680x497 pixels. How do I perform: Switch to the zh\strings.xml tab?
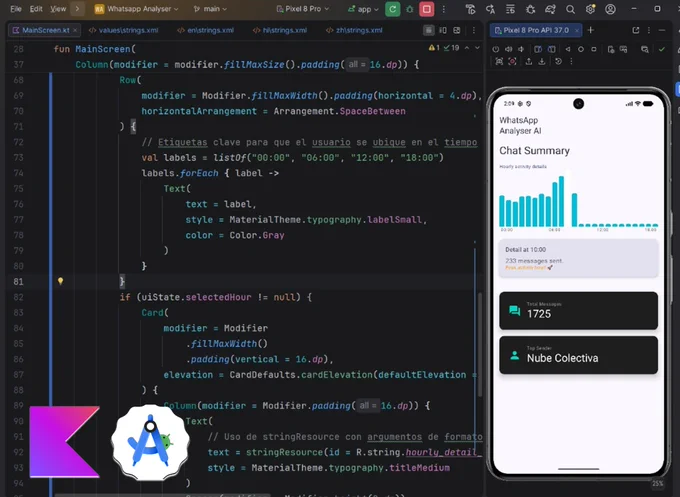(x=354, y=30)
